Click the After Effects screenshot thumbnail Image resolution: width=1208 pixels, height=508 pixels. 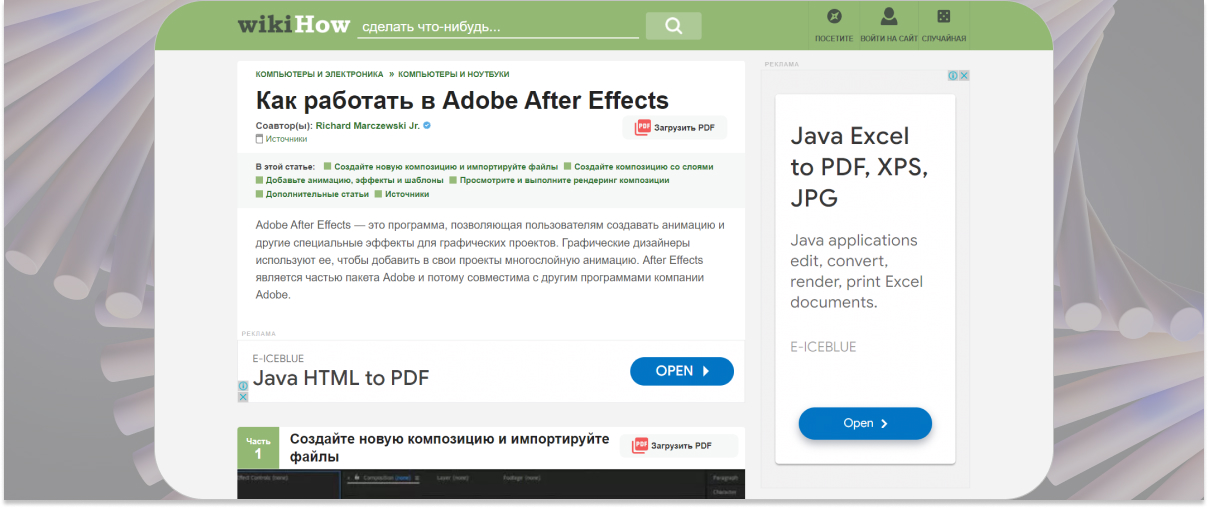tap(491, 484)
